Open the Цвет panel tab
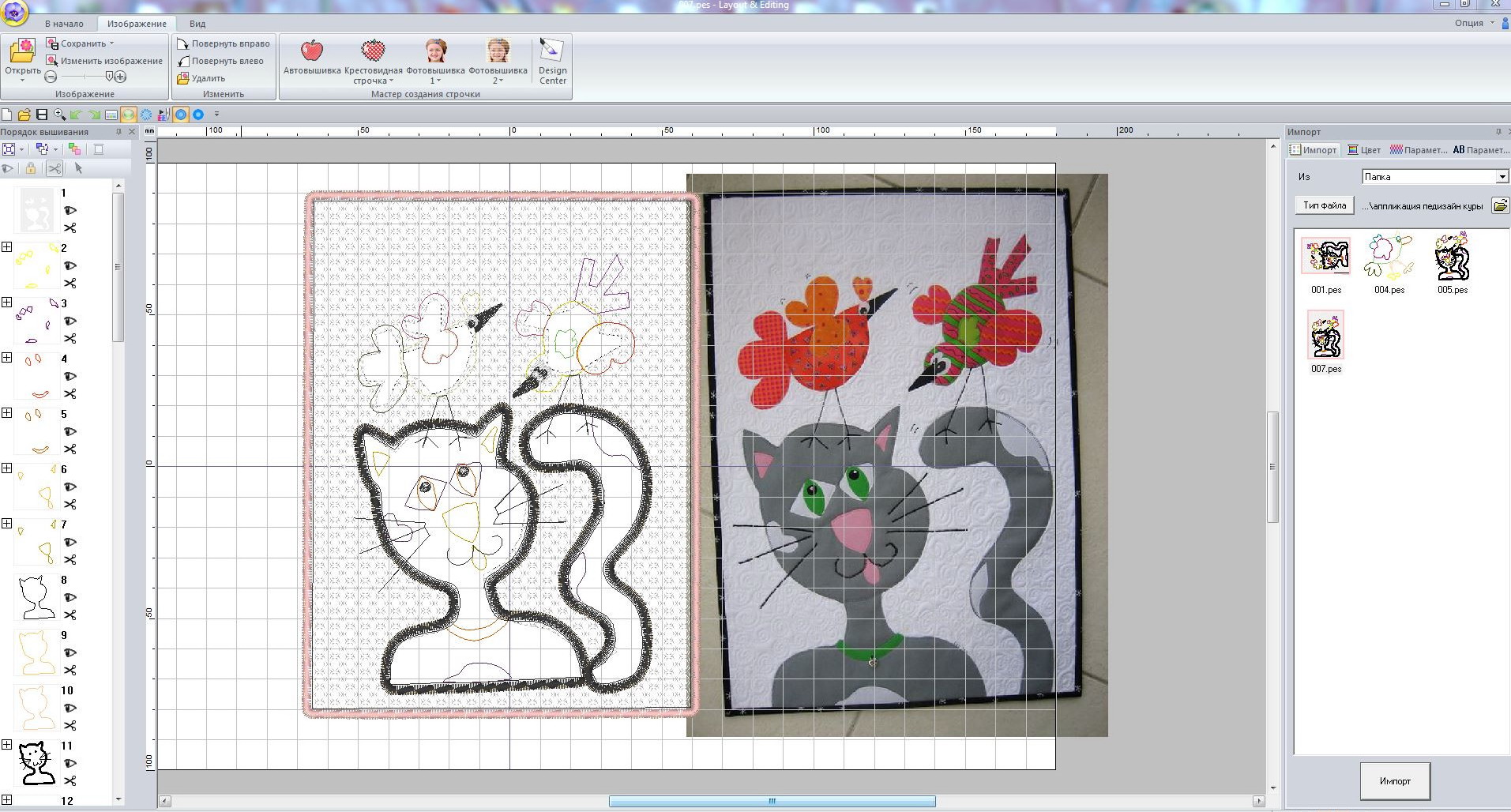 pyautogui.click(x=1364, y=150)
